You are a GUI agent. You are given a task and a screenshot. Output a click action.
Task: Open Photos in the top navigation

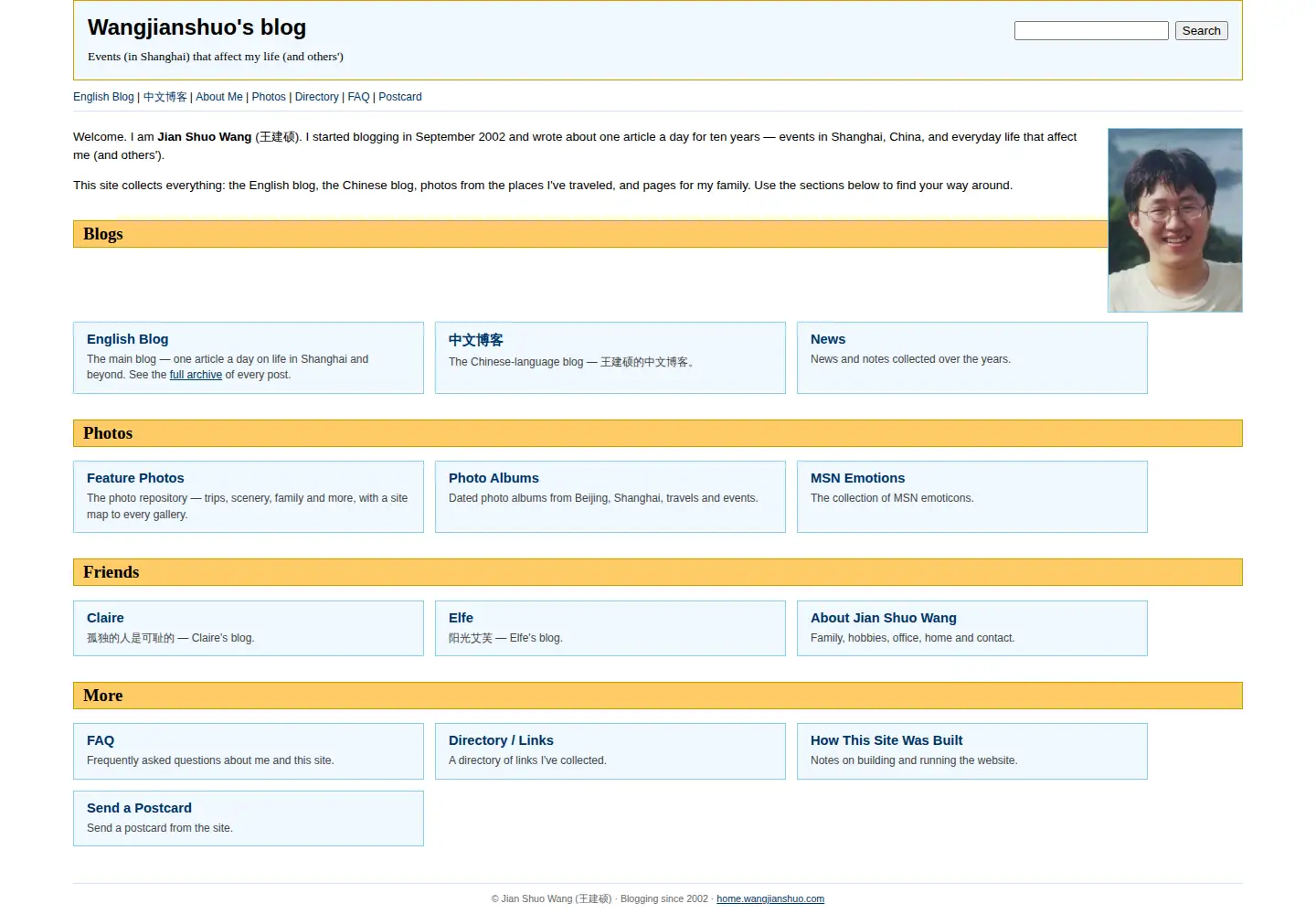point(269,97)
